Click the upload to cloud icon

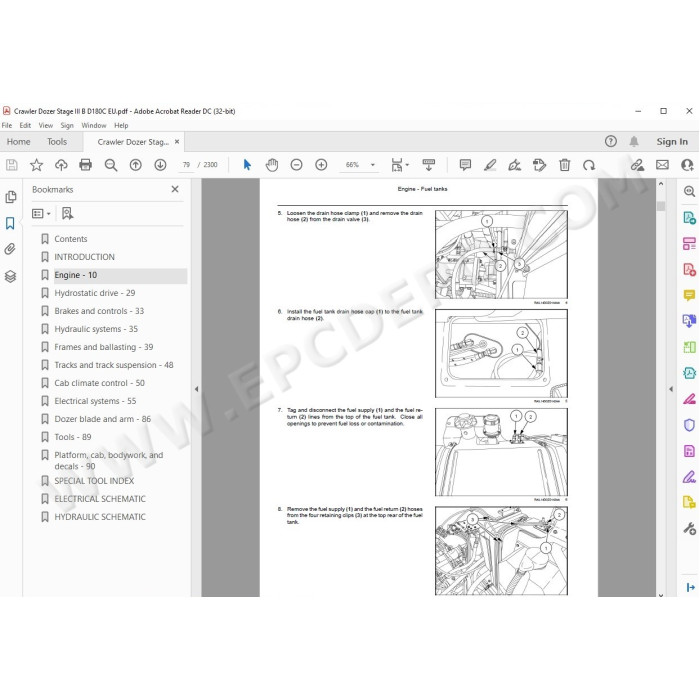tap(61, 165)
